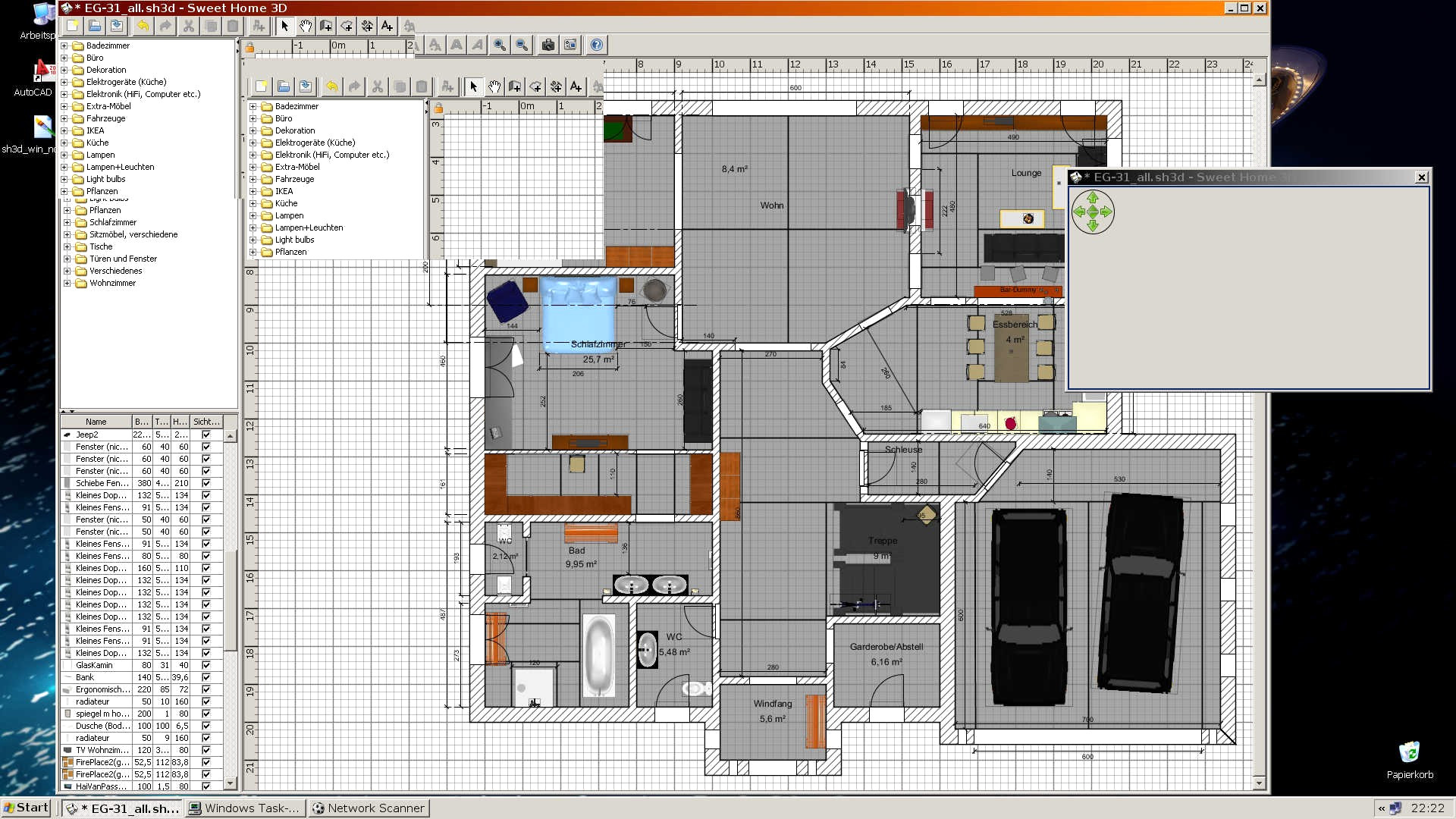Click the italic text style icon

477,45
